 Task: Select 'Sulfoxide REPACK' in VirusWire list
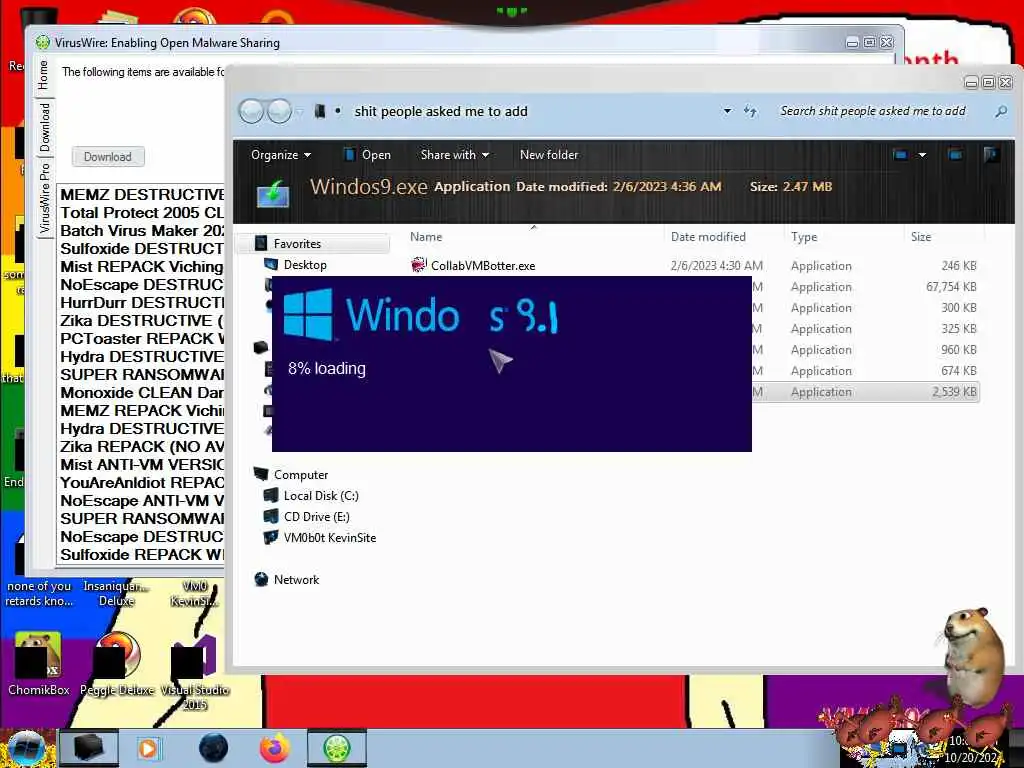(x=142, y=554)
